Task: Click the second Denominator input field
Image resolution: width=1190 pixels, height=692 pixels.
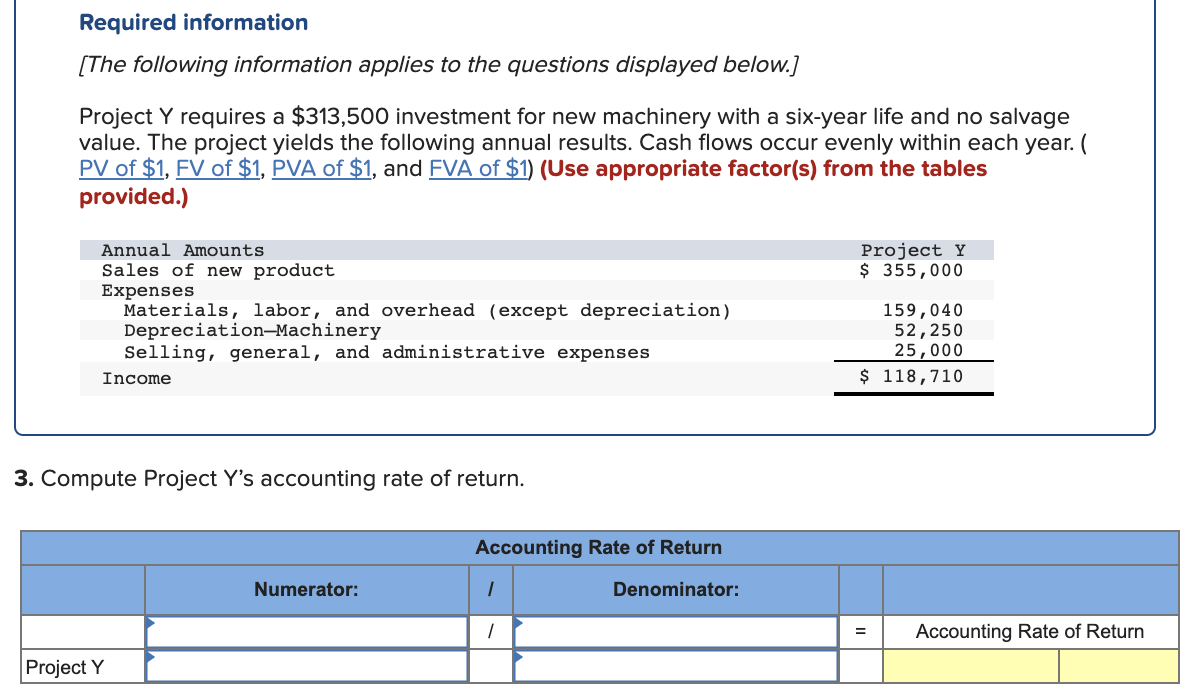Action: (x=675, y=665)
